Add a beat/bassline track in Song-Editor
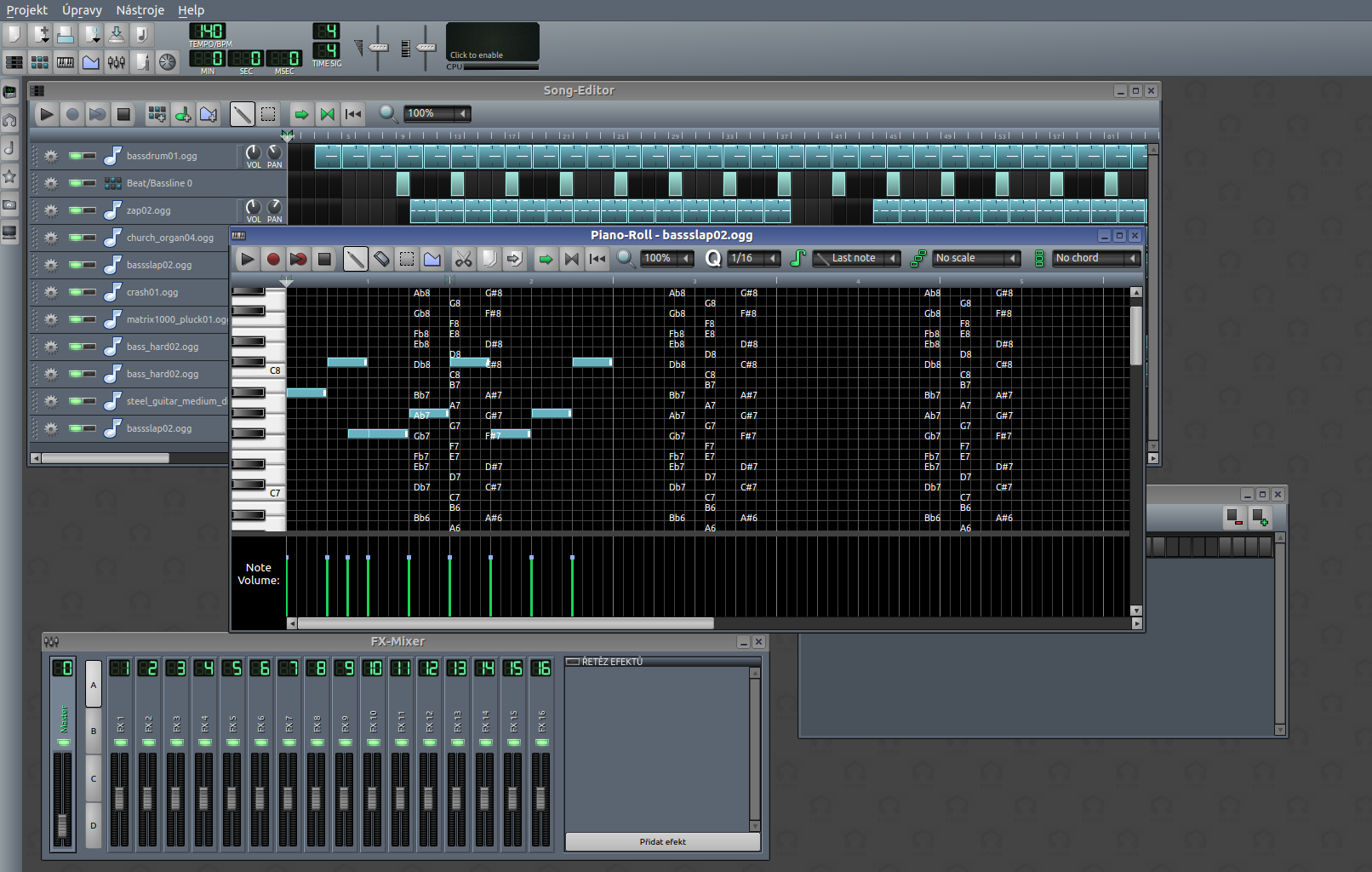 157,114
